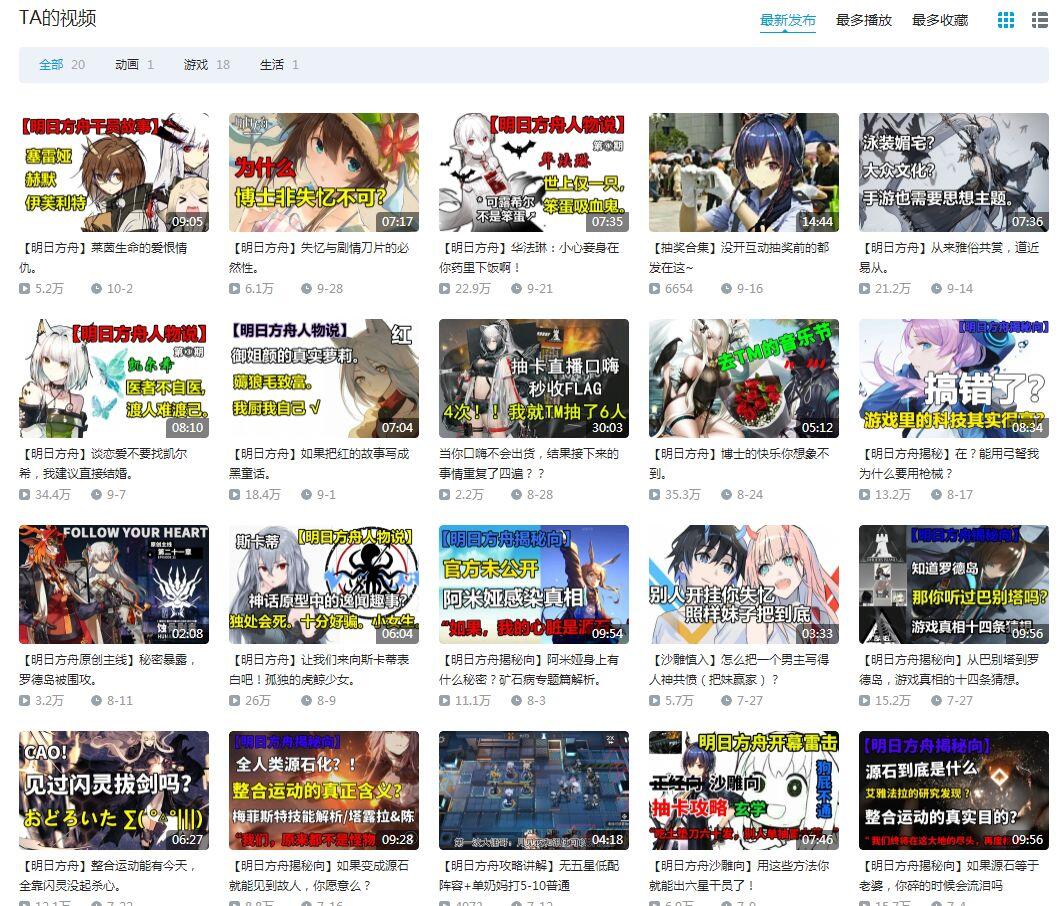Click clock icon beside date 8-3

point(516,700)
